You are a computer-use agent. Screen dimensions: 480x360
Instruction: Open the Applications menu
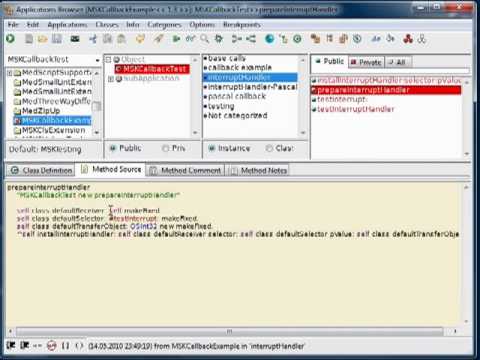click(x=67, y=25)
